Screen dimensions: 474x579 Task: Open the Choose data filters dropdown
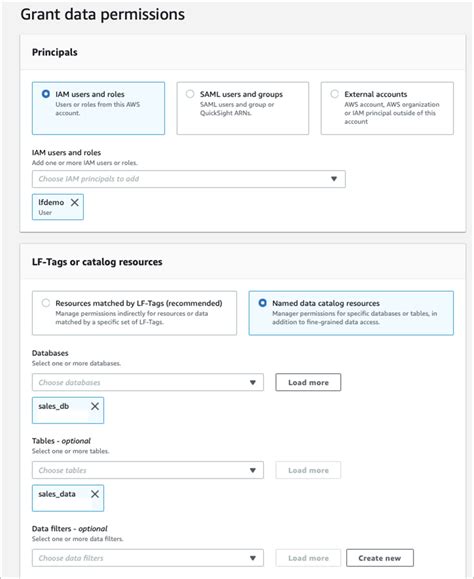(148, 558)
